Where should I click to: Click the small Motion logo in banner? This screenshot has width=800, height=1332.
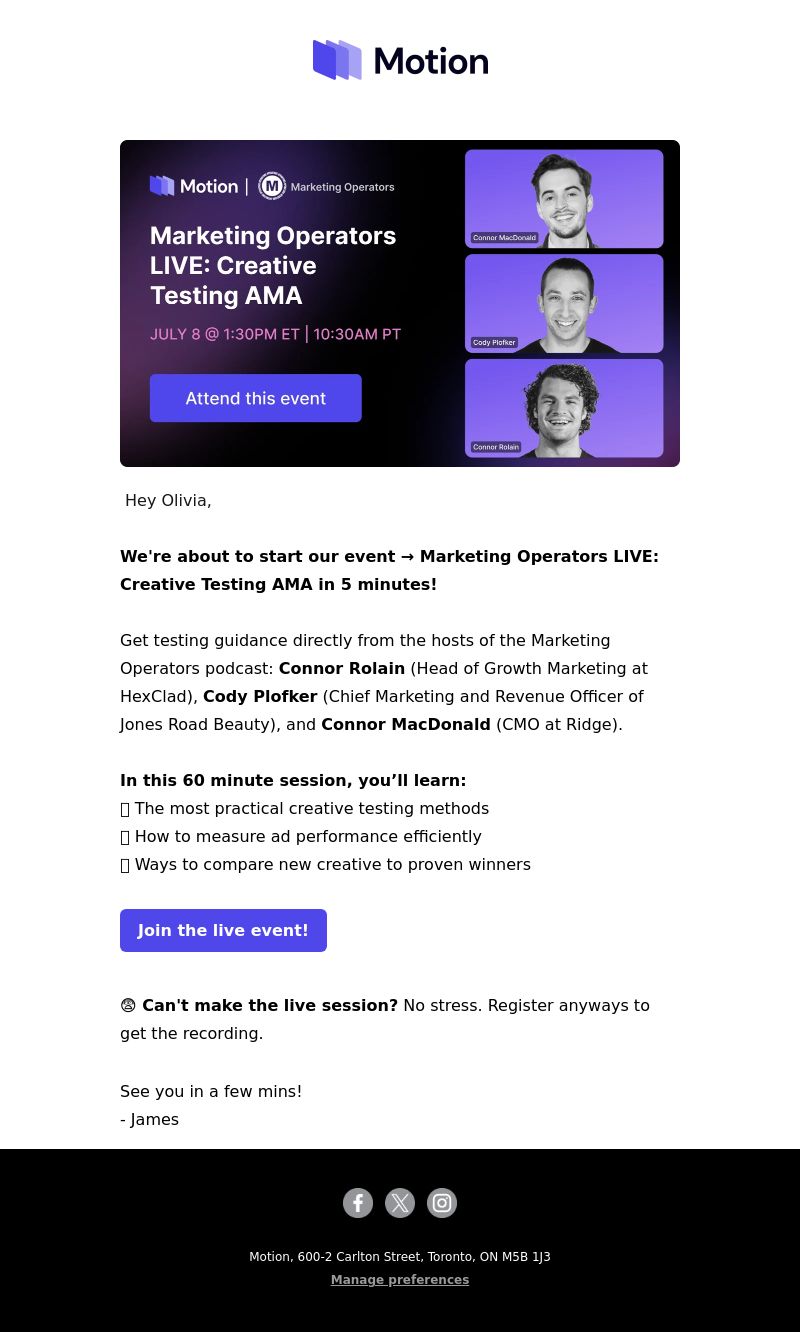coord(194,186)
